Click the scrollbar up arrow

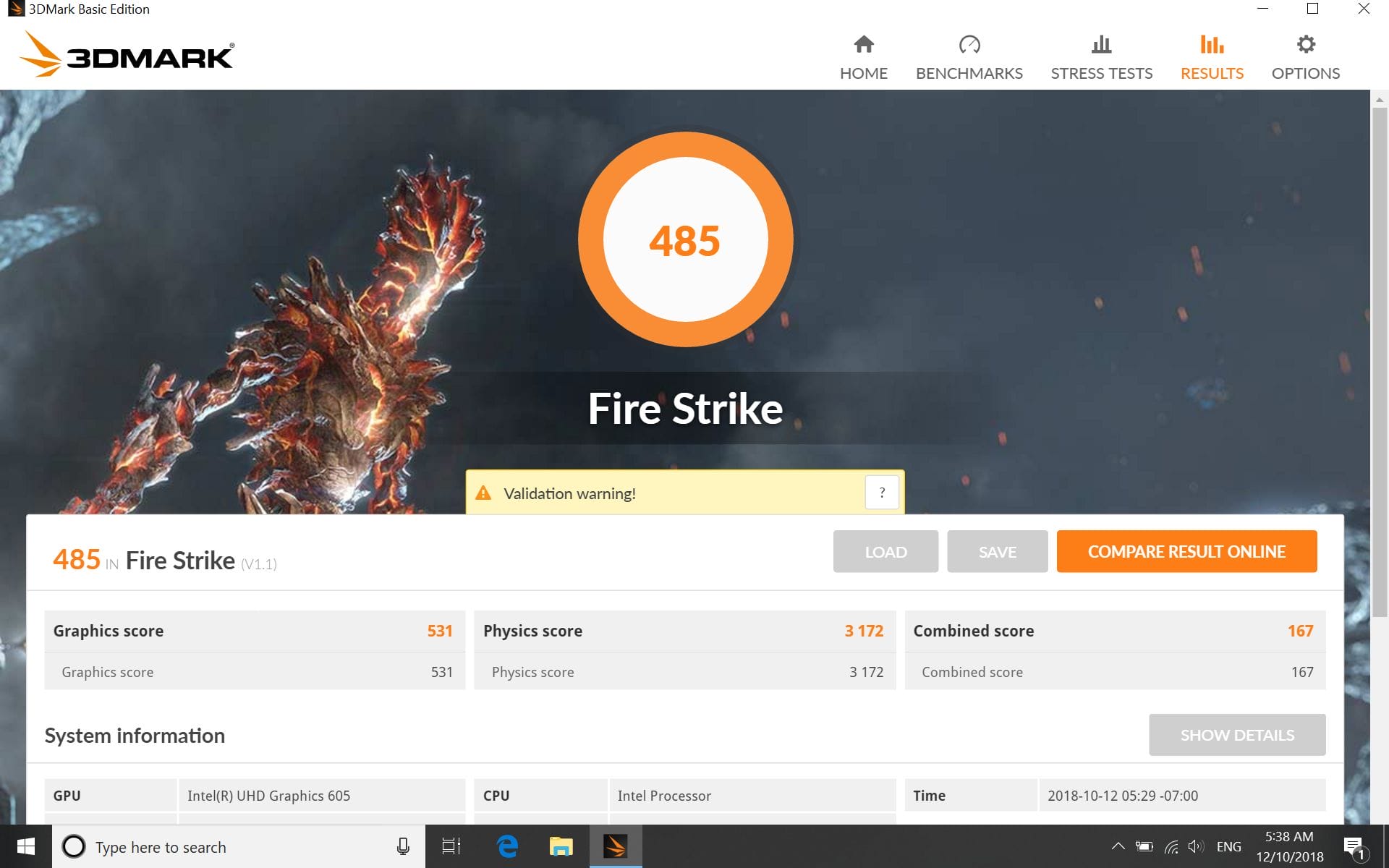click(1380, 99)
